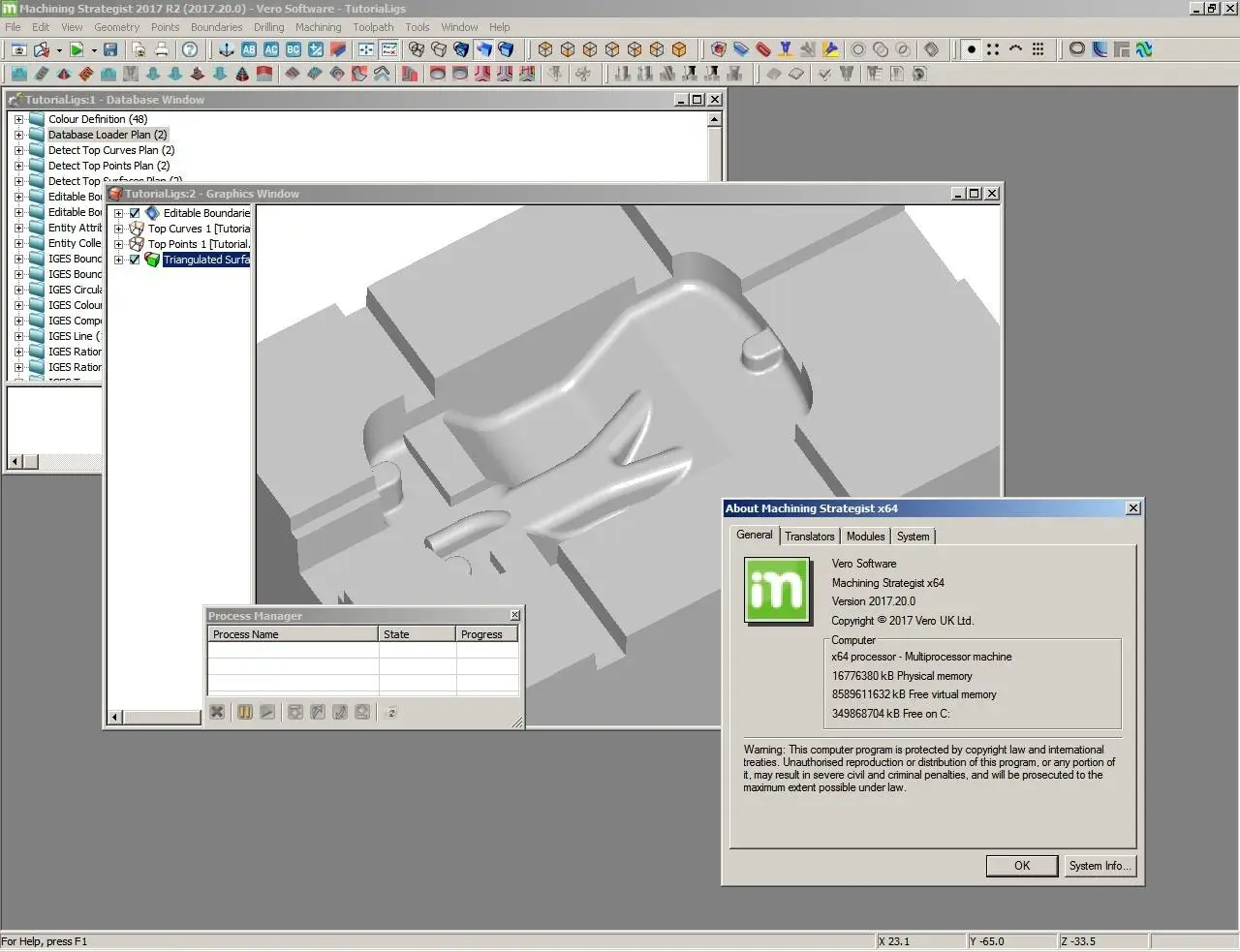Expand the Database Loader Plan (2) node

(18, 135)
